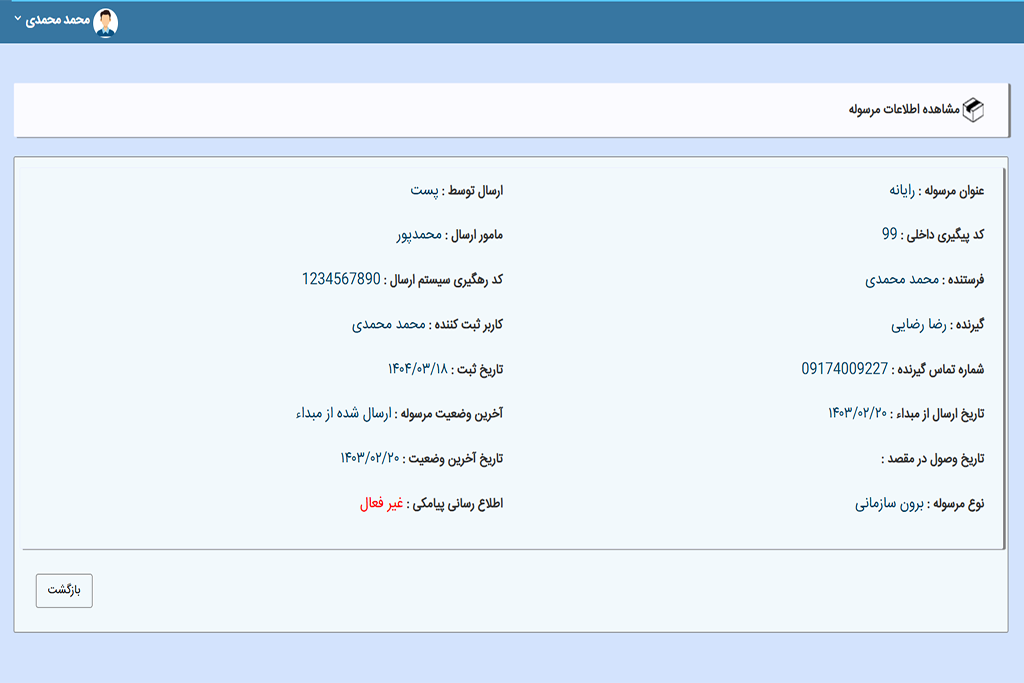
Task: Click the user avatar icon in header
Action: coord(105,22)
